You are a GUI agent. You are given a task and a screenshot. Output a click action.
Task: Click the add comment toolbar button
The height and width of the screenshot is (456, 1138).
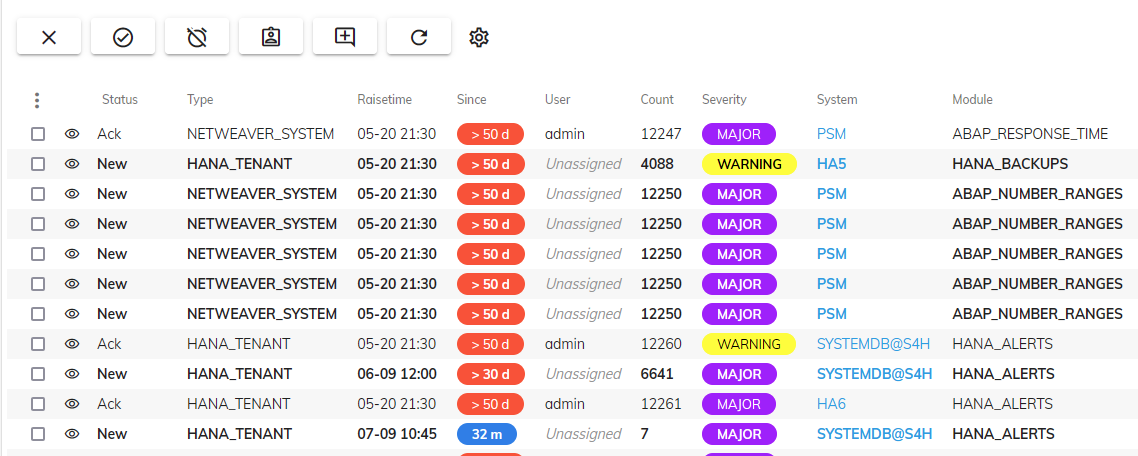point(345,37)
